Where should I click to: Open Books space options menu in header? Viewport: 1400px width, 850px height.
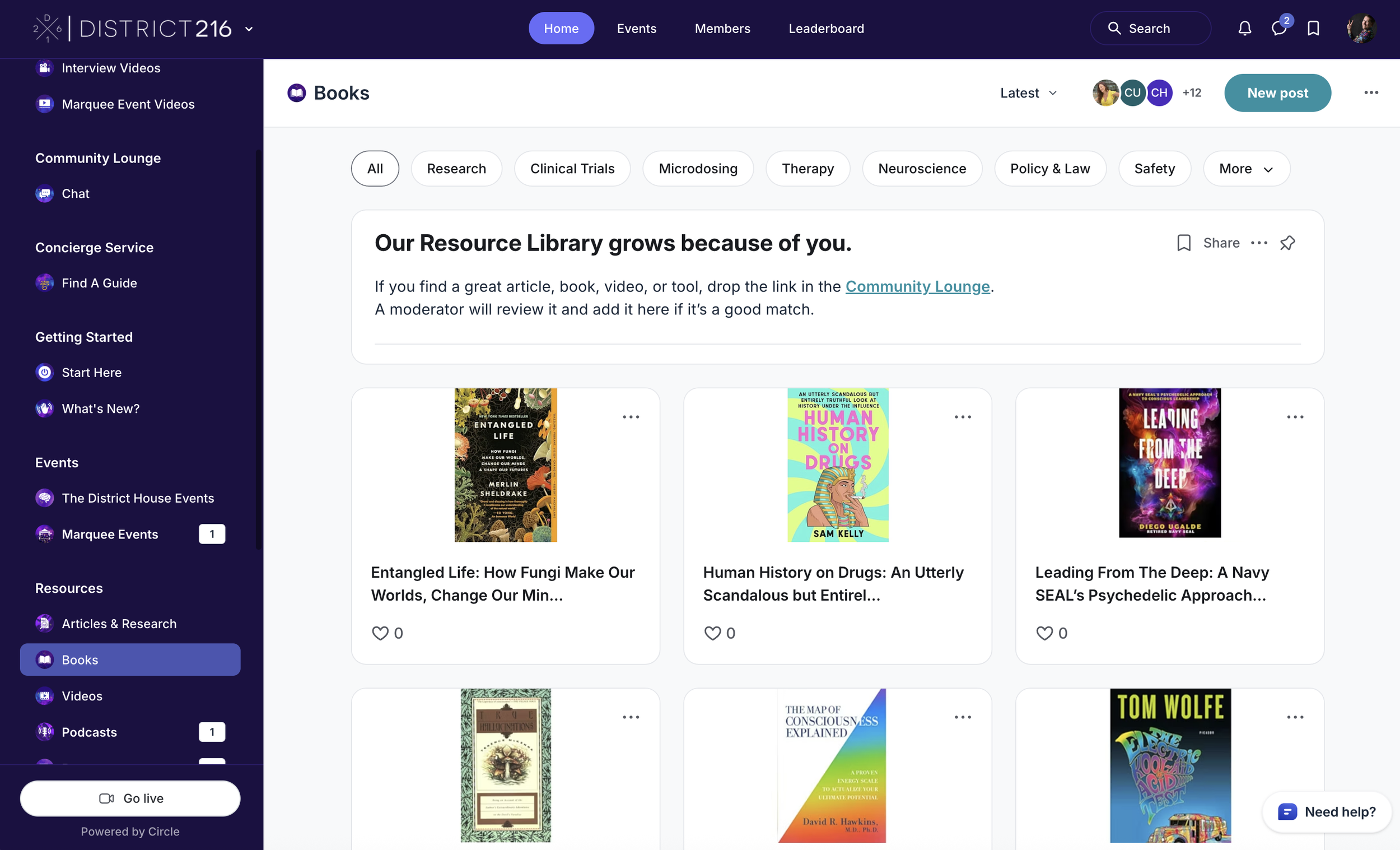point(1371,92)
